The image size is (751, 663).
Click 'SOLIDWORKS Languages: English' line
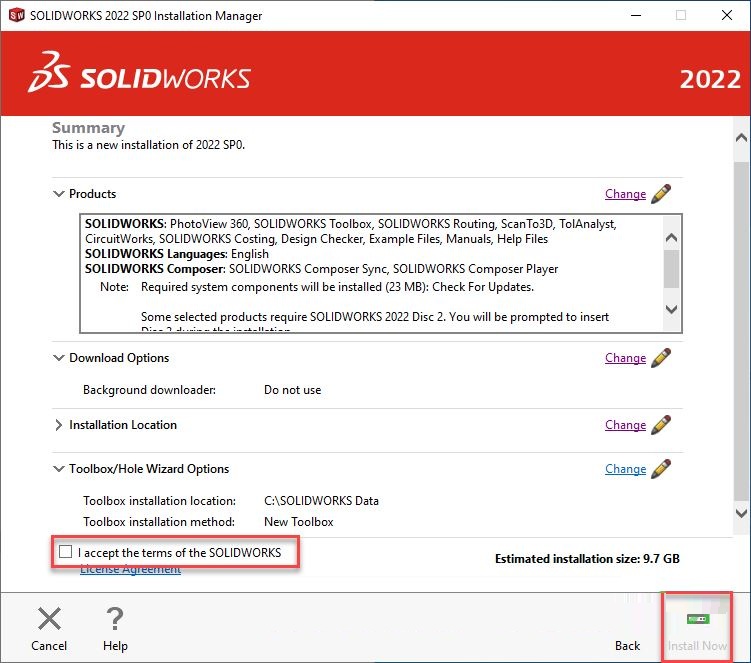pos(177,254)
